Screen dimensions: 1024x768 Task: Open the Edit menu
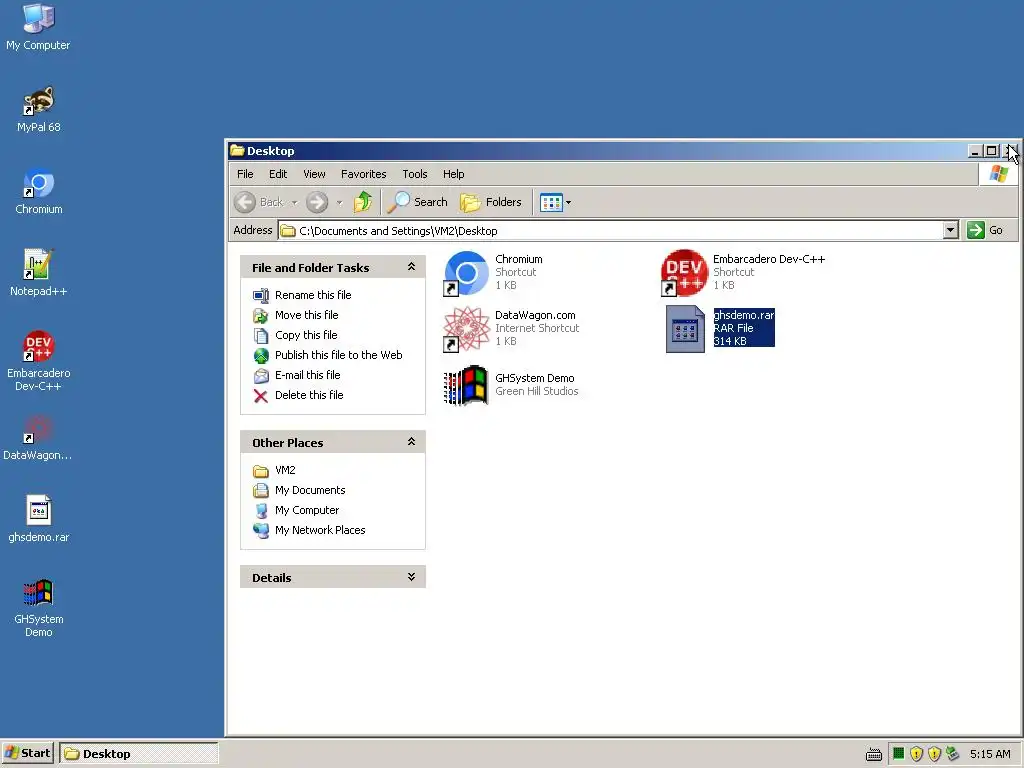click(x=278, y=174)
